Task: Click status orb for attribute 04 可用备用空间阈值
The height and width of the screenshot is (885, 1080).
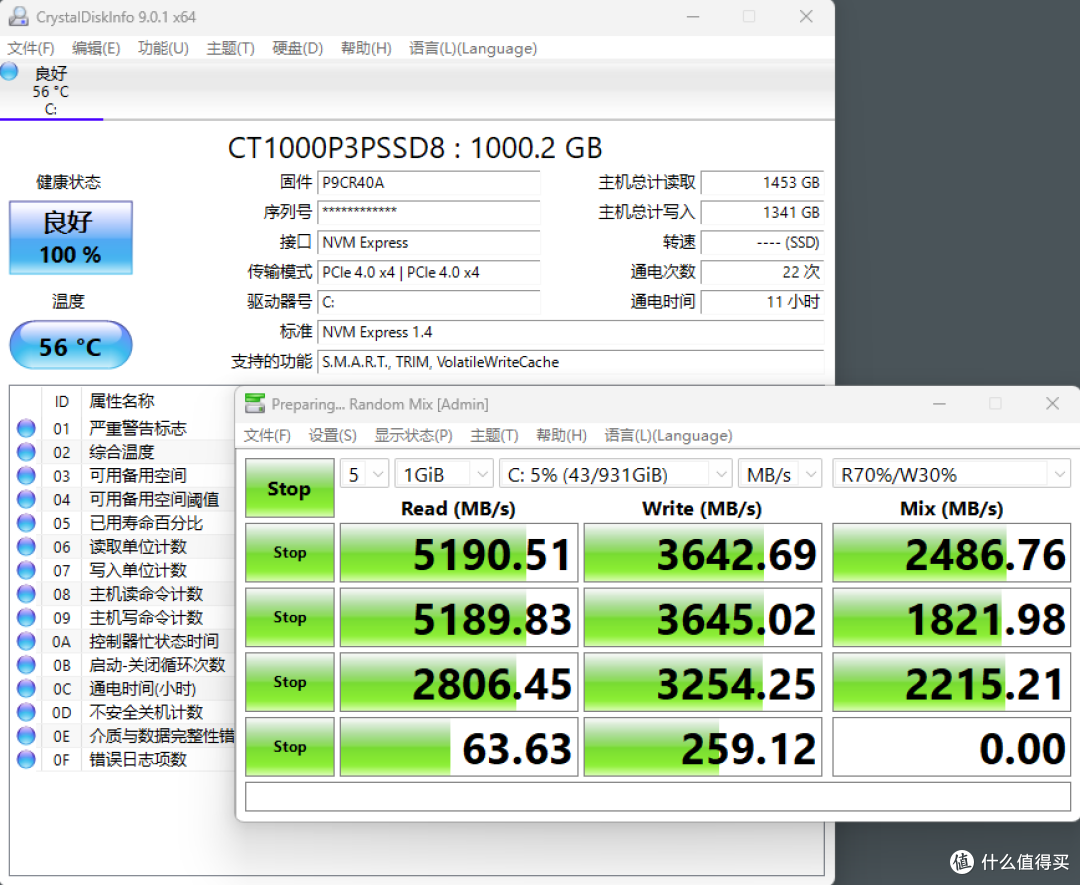Action: 26,499
